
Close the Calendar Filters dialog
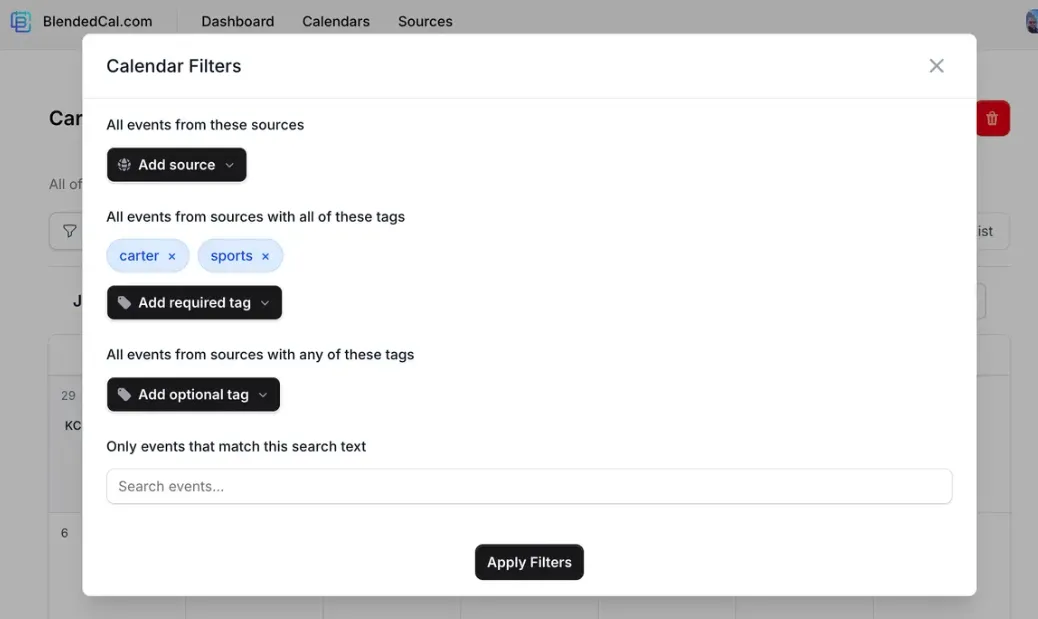pyautogui.click(x=936, y=66)
